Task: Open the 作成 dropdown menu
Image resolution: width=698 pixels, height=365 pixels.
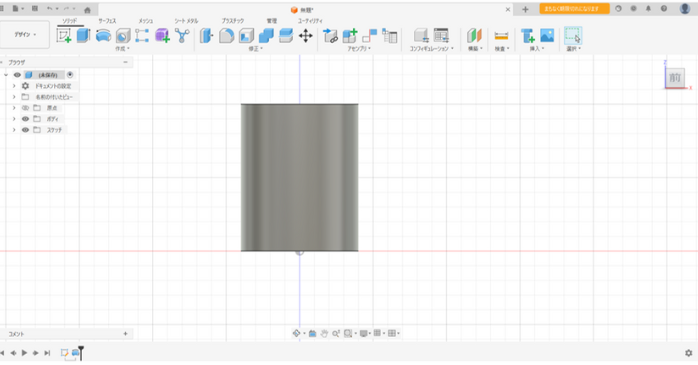Action: 122,49
